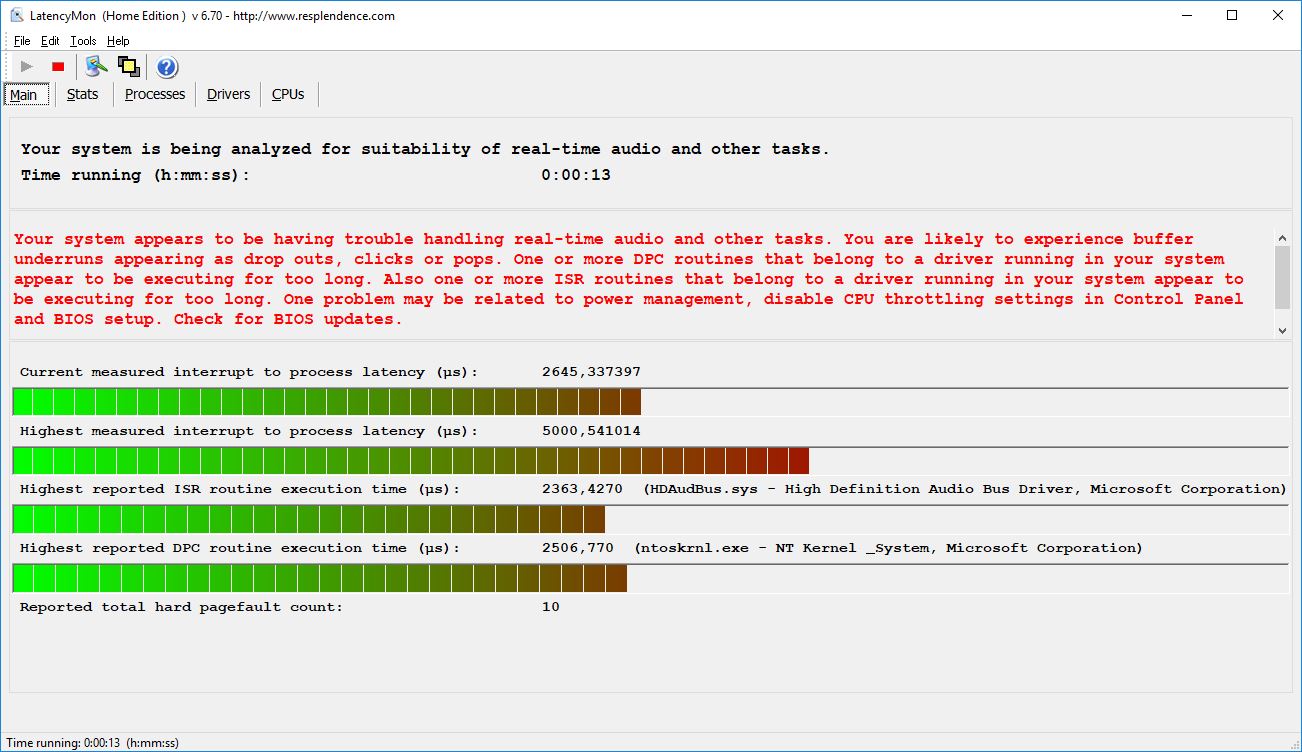Viewport: 1302px width, 752px height.
Task: Open the Tools menu
Action: click(83, 41)
